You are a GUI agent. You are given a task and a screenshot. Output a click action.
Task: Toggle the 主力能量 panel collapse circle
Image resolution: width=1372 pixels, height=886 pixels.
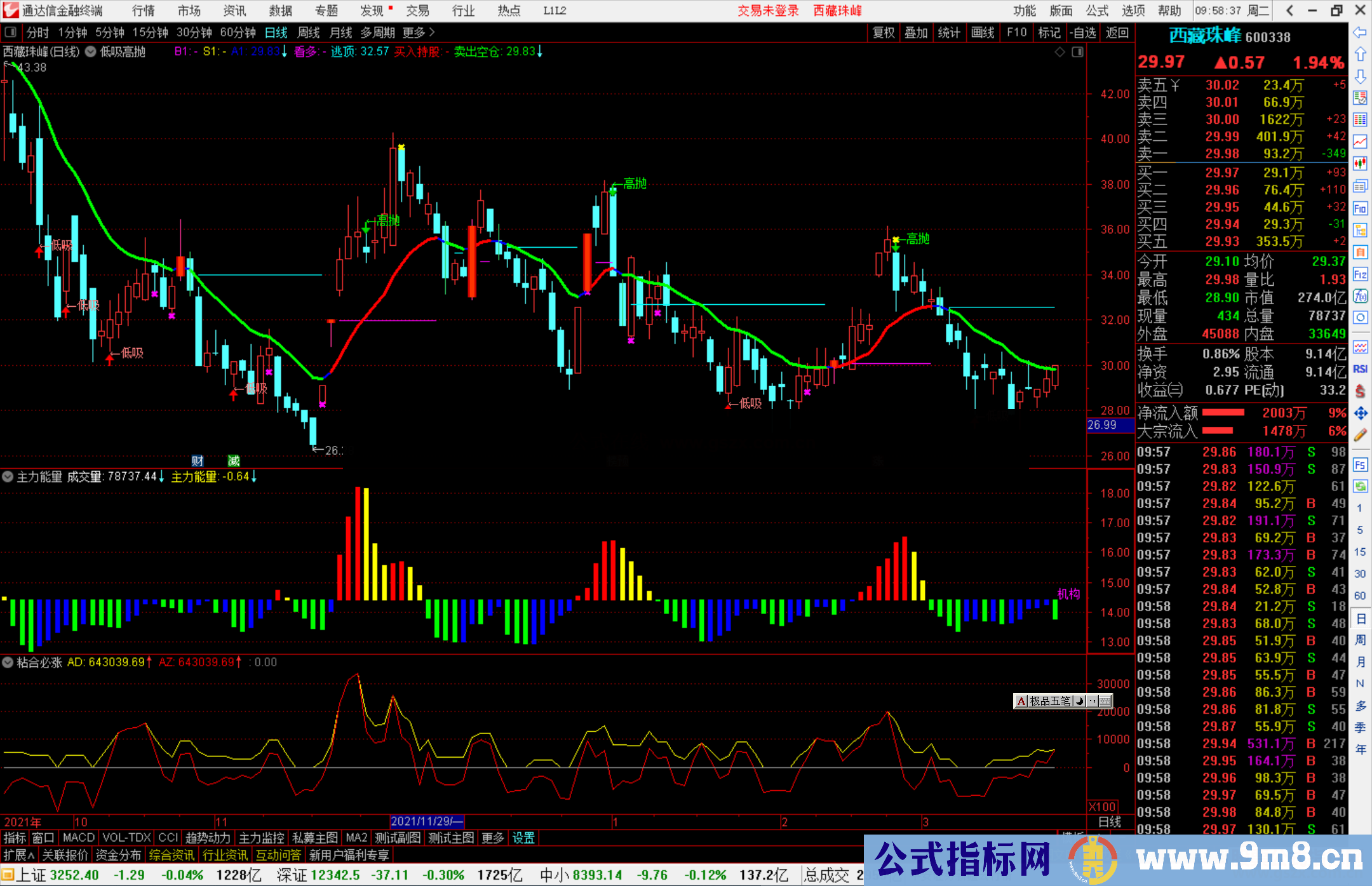[8, 476]
